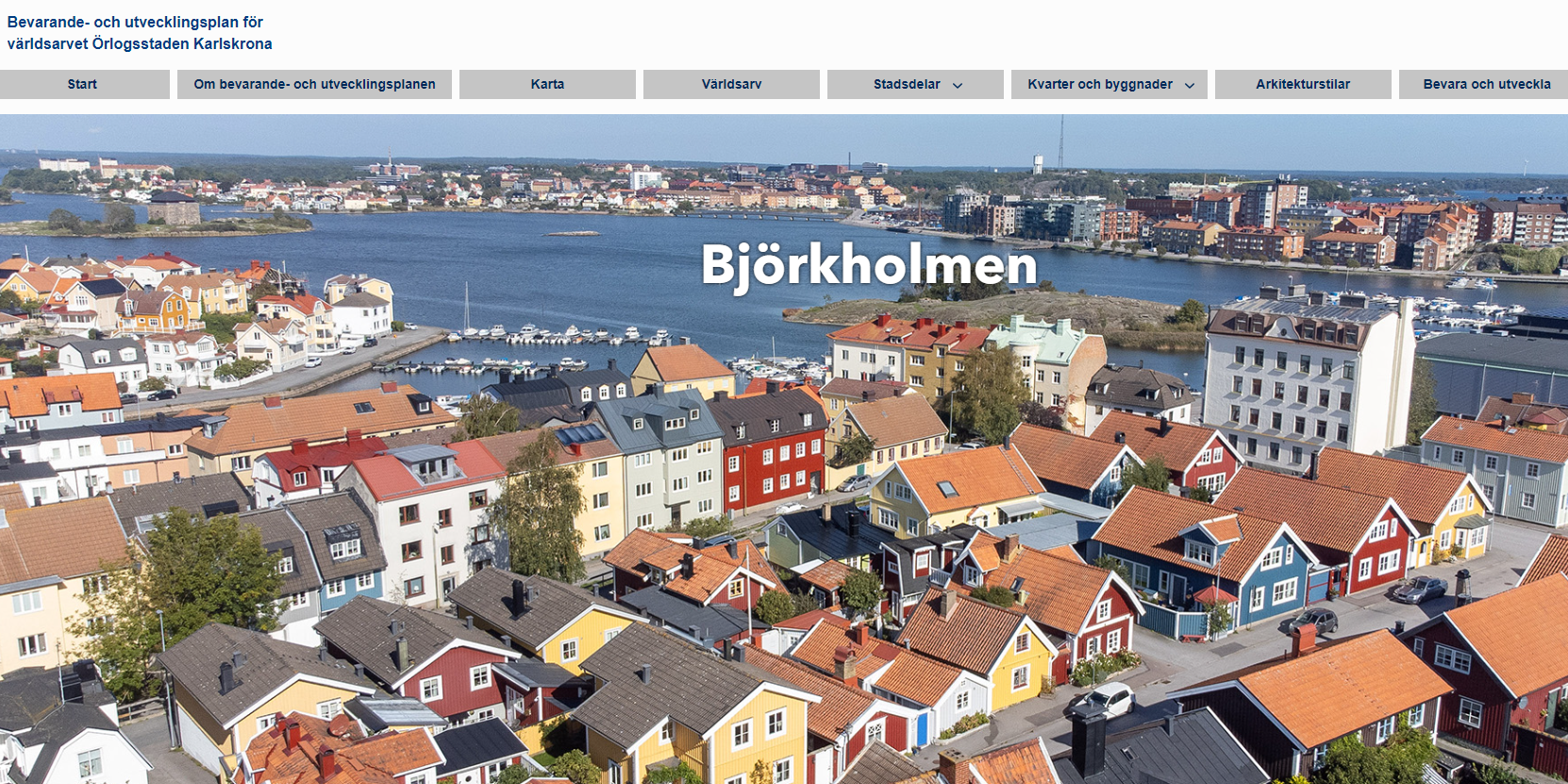Open the Världsarv menu item
Viewport: 1568px width, 784px height.
731,84
